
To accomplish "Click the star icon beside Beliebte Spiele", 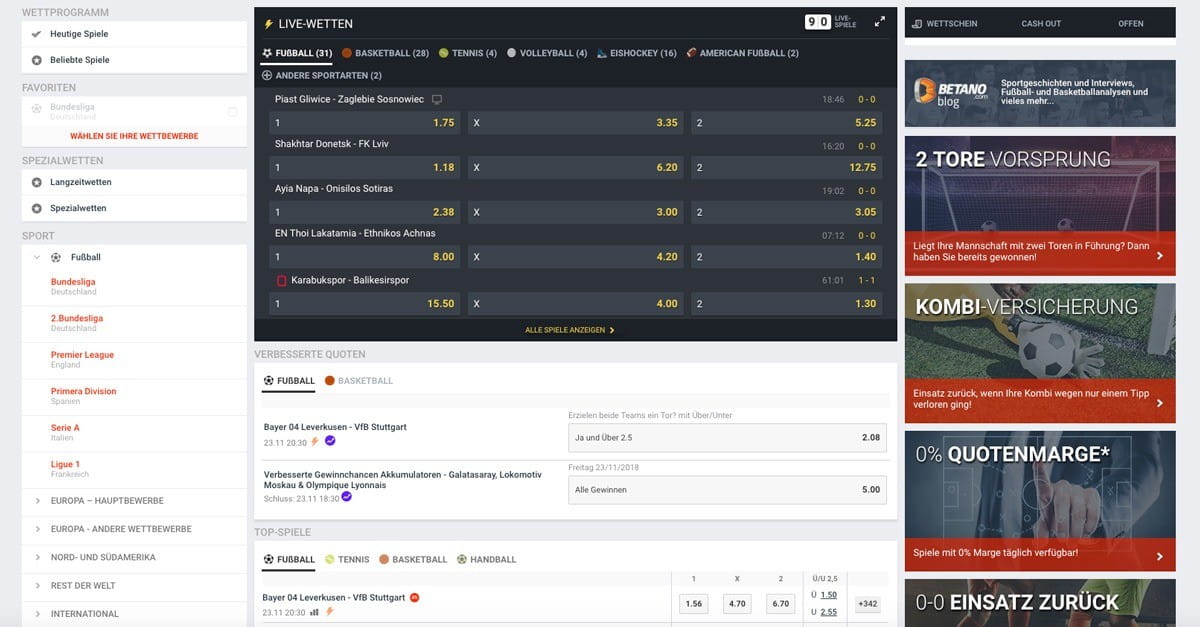I will pyautogui.click(x=37, y=60).
